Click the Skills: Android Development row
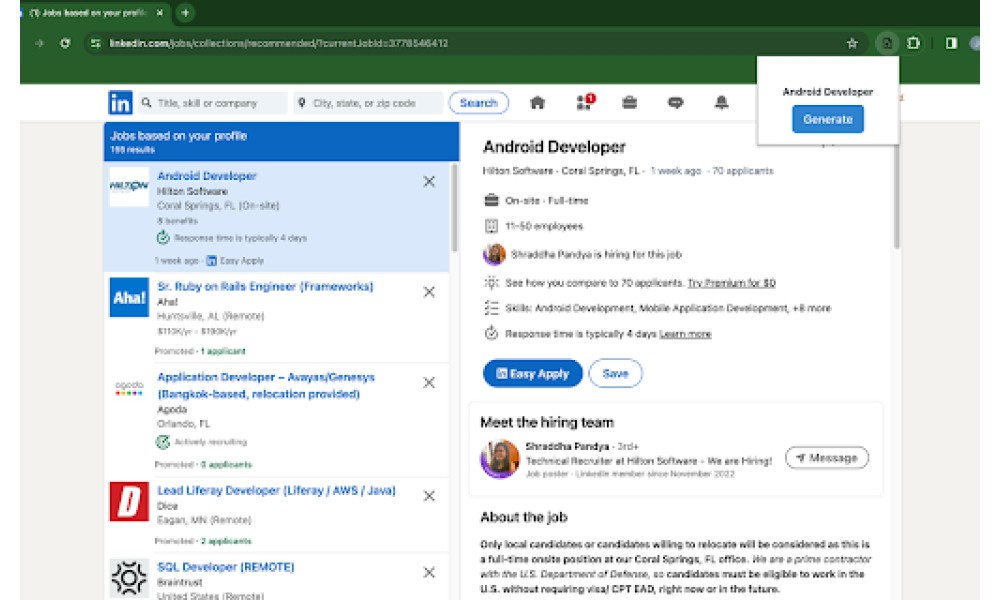This screenshot has height=600, width=1000. 658,309
